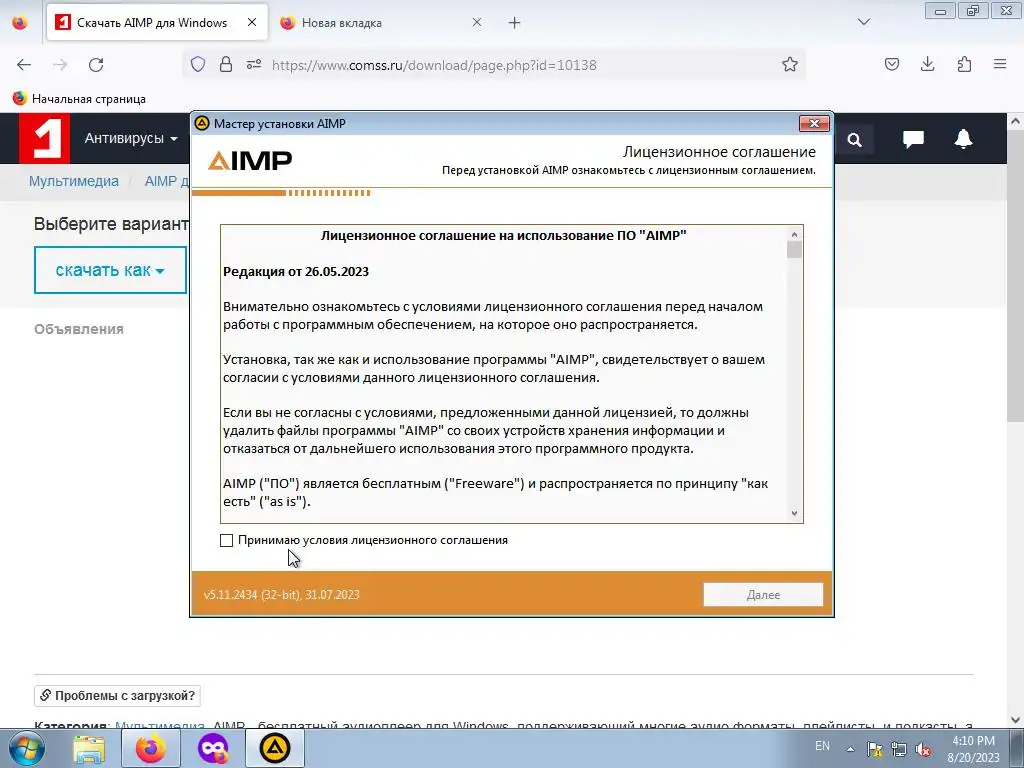Open the comments chat bubble icon

tap(913, 138)
